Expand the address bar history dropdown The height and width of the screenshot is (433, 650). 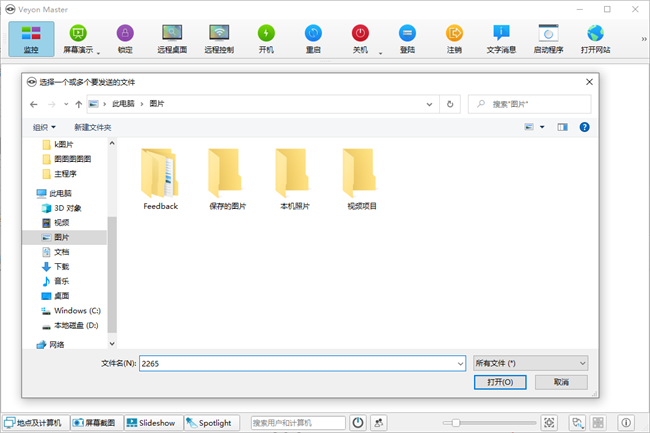pos(429,104)
